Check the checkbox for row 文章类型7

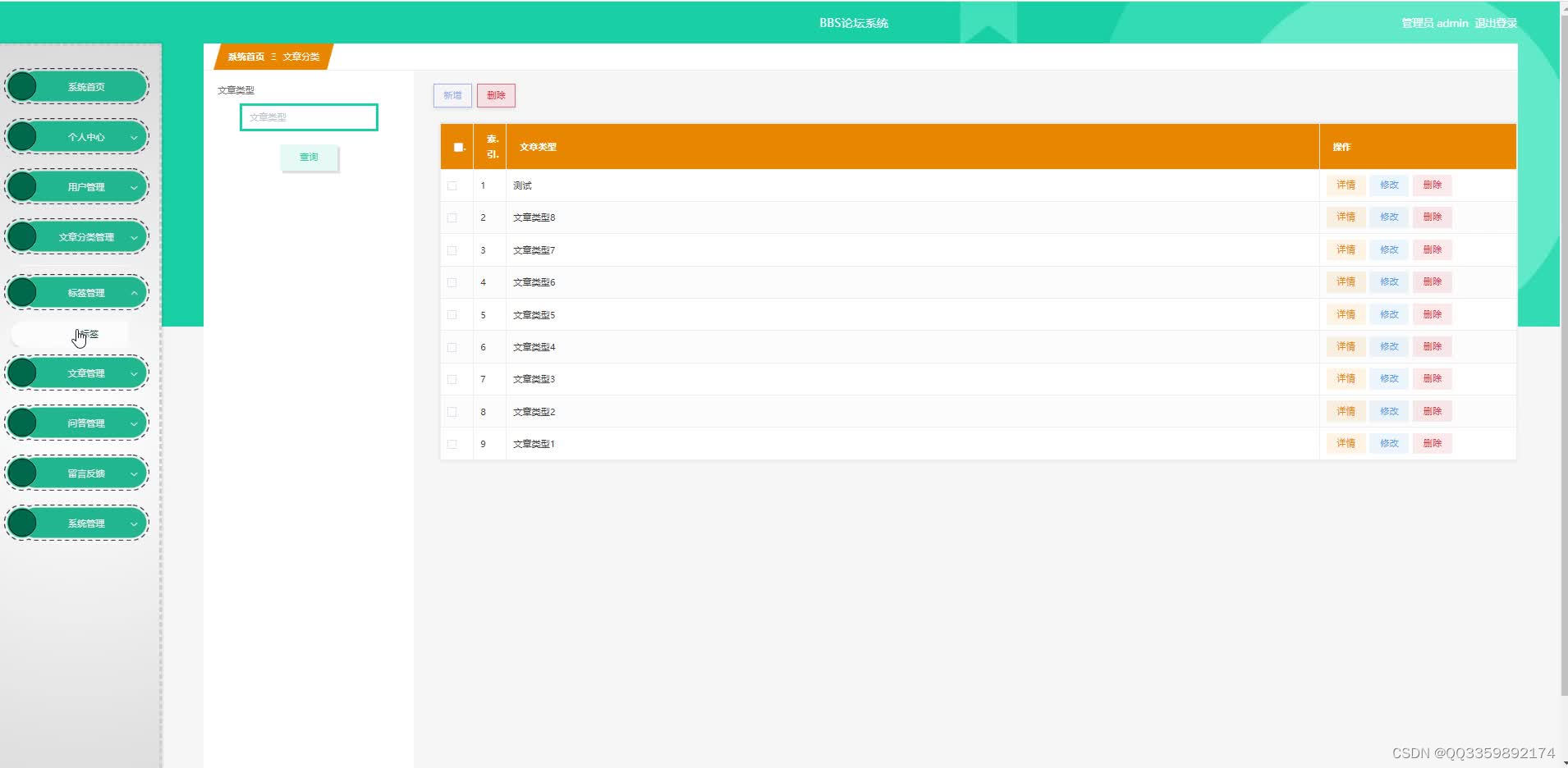point(452,250)
